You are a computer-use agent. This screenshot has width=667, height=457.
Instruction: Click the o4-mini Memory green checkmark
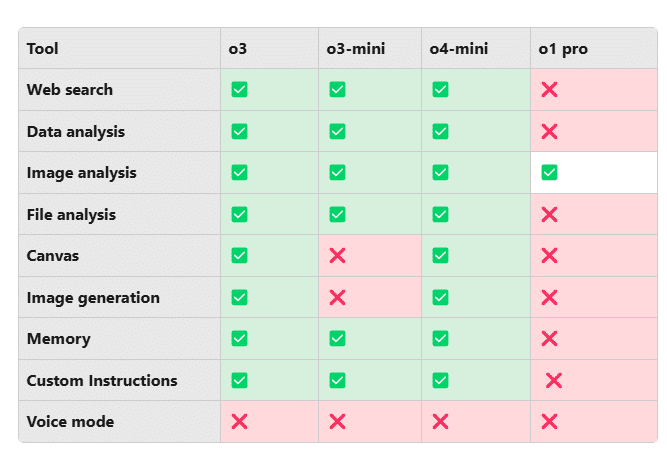point(440,339)
